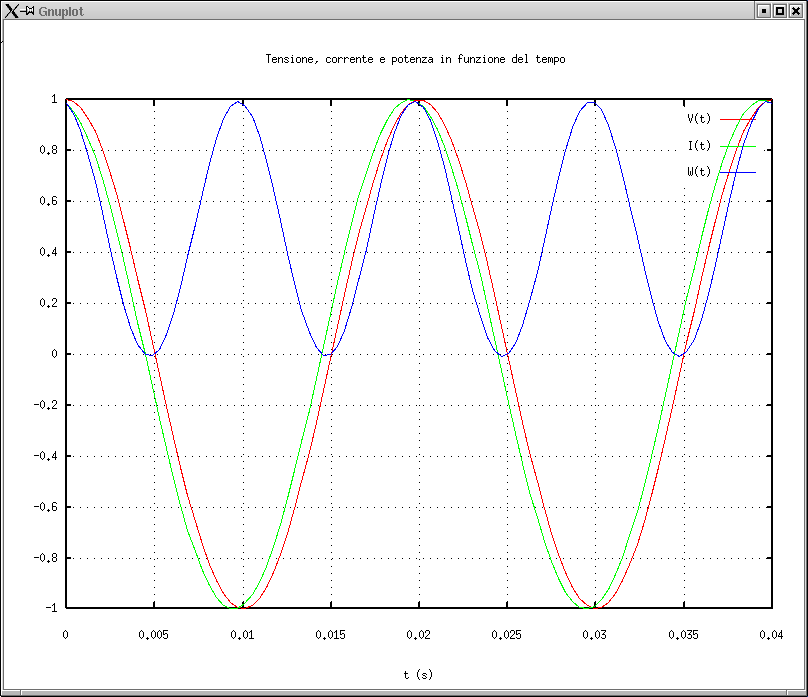Screen dimensions: 808x697
Task: Open the X window menu icon
Action: (x=12, y=10)
